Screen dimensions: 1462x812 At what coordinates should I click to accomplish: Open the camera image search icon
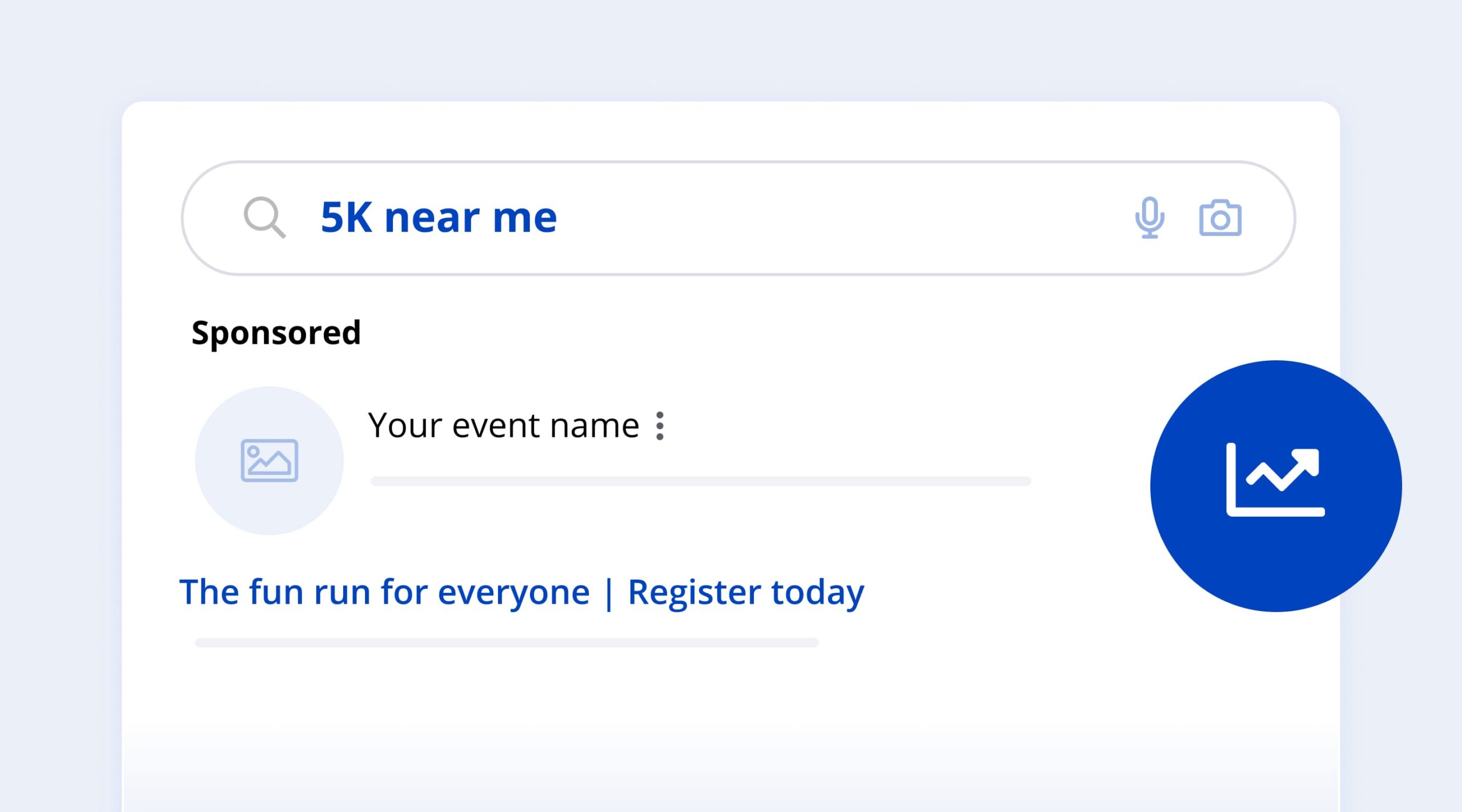(1220, 218)
